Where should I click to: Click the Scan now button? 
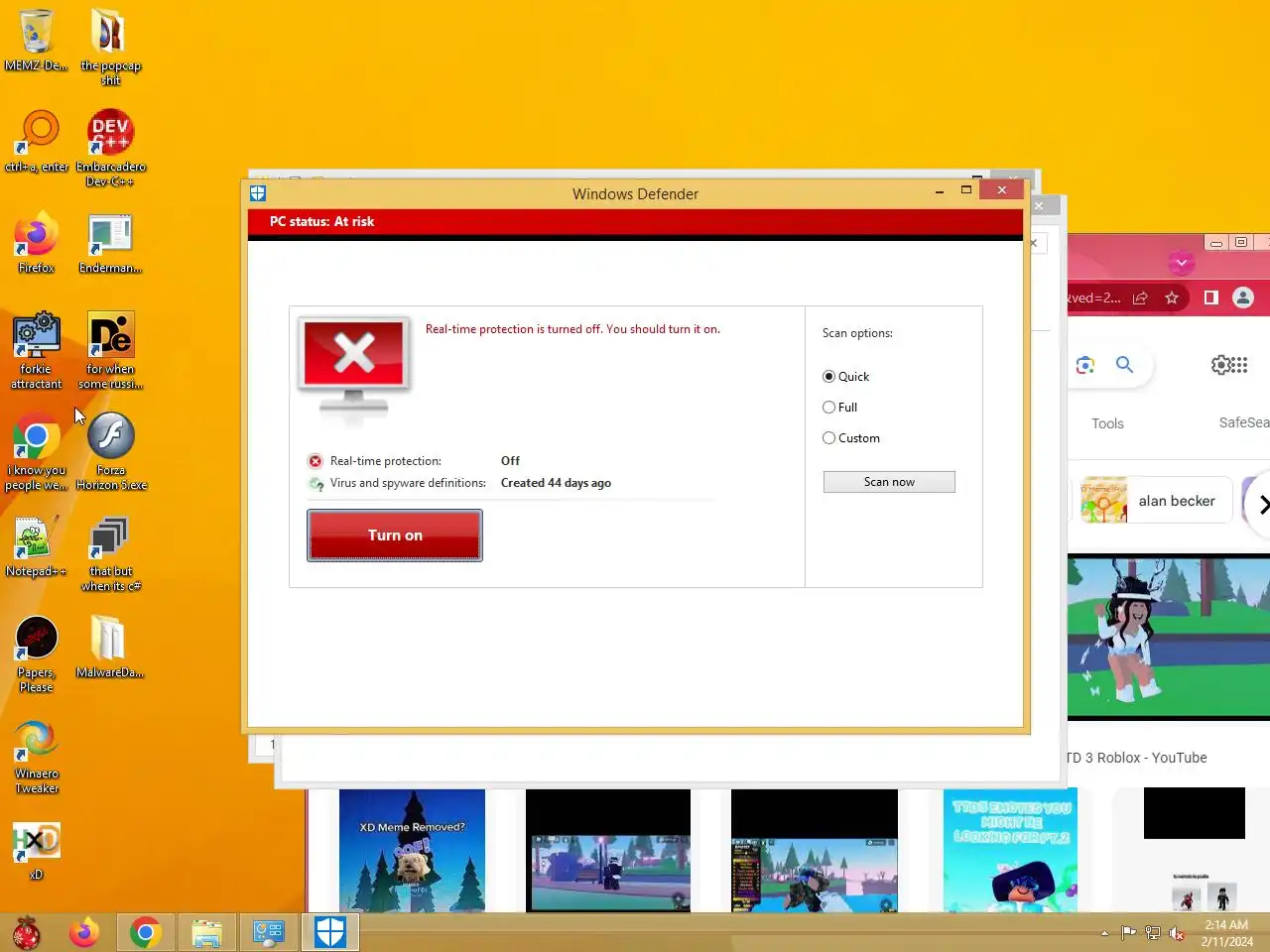click(889, 482)
